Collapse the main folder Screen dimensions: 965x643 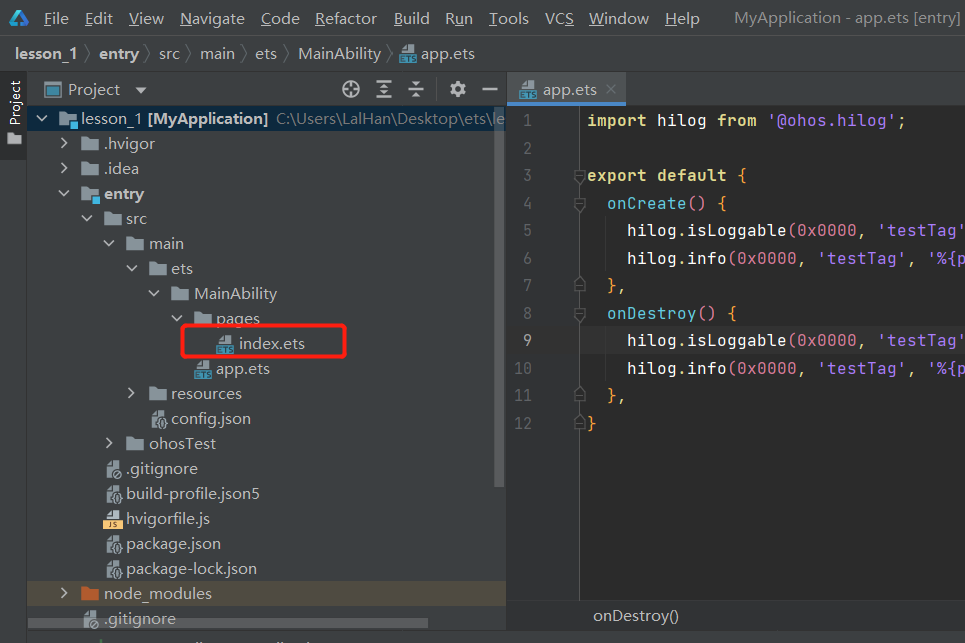[x=109, y=244]
